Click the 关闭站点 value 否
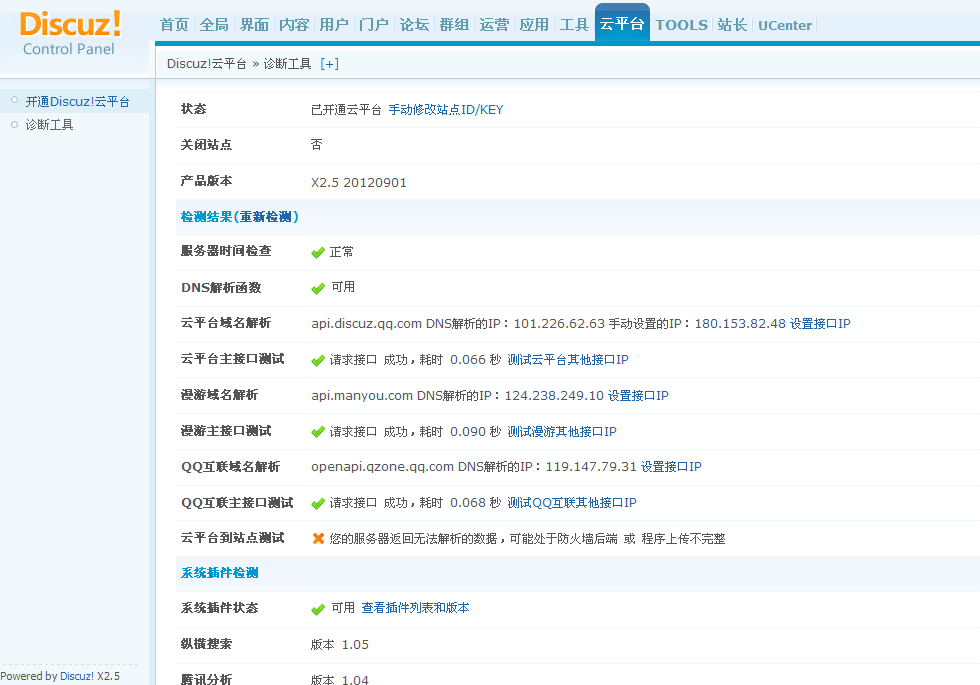 pos(316,145)
